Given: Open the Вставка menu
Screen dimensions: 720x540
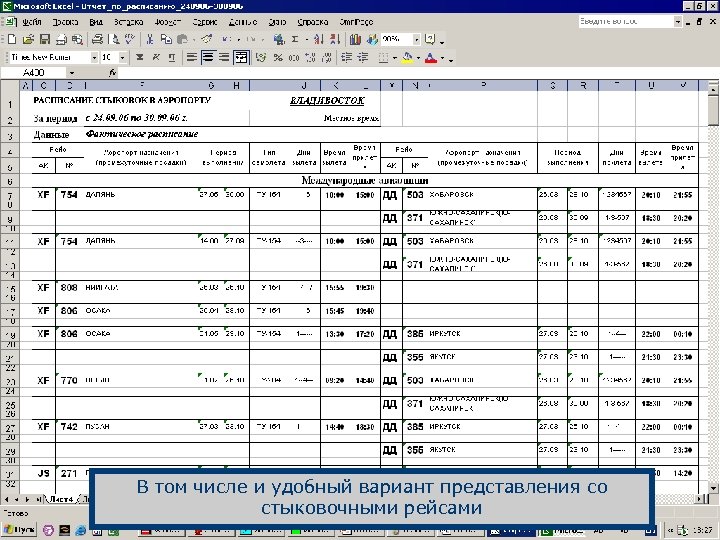Looking at the screenshot, I should [129, 22].
